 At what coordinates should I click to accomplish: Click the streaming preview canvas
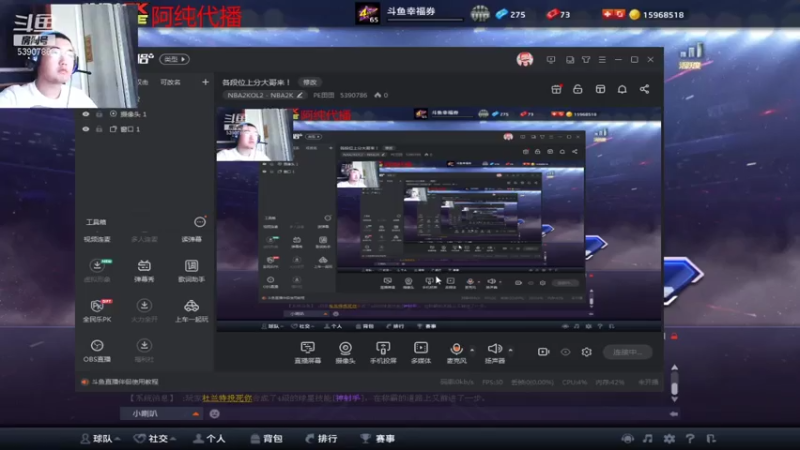(x=439, y=220)
